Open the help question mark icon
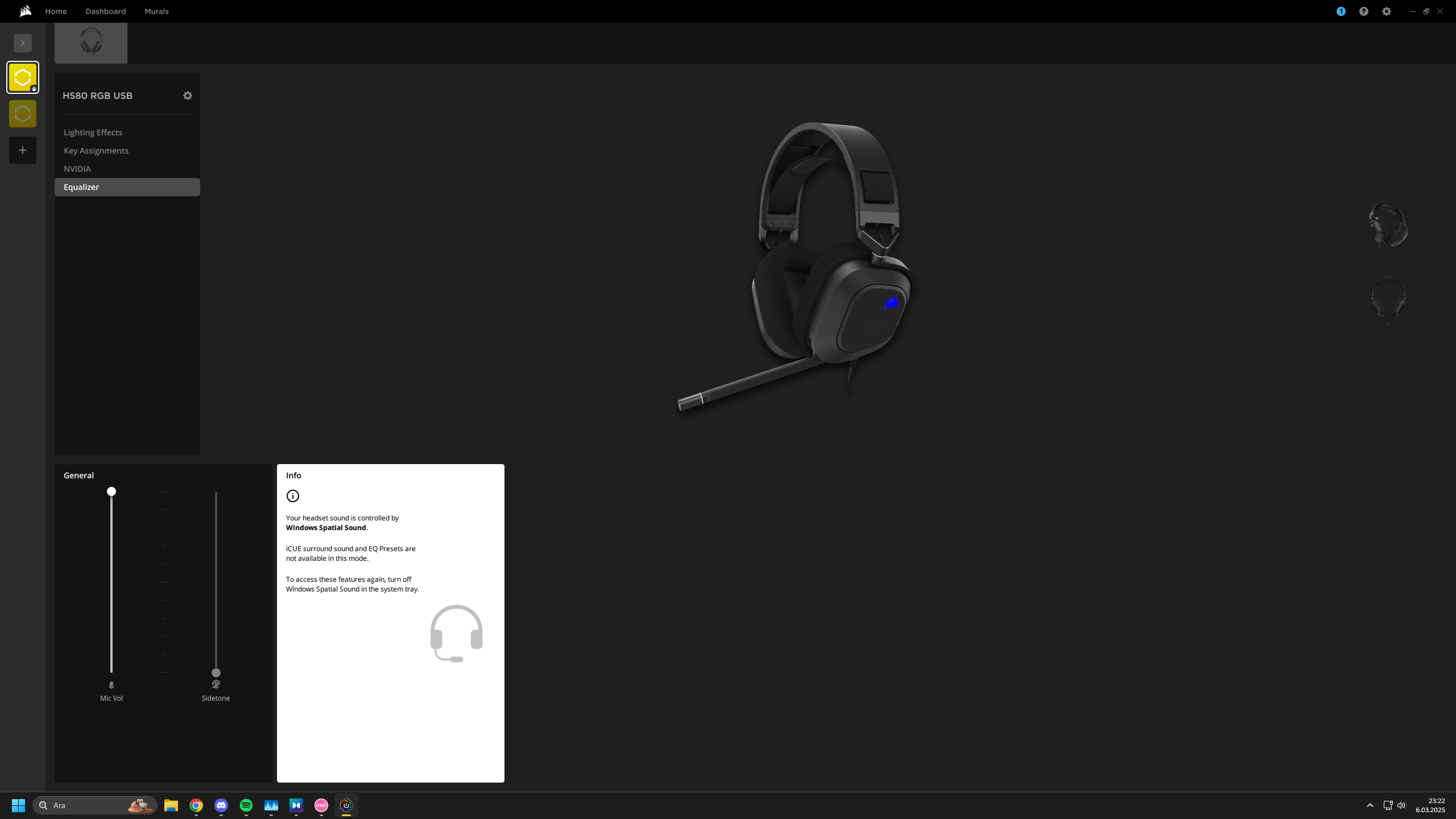Screen dimensions: 1456x819 (1363, 11)
